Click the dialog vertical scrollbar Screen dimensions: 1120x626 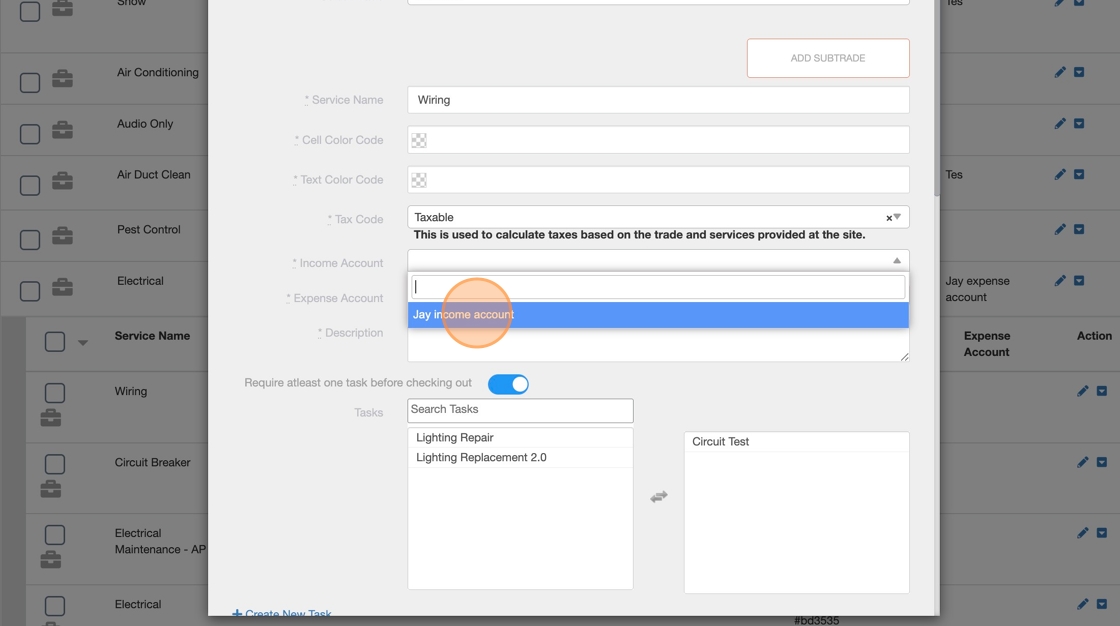point(936,98)
